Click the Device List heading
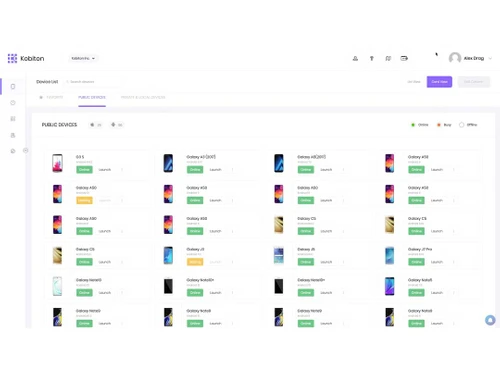 pyautogui.click(x=47, y=82)
